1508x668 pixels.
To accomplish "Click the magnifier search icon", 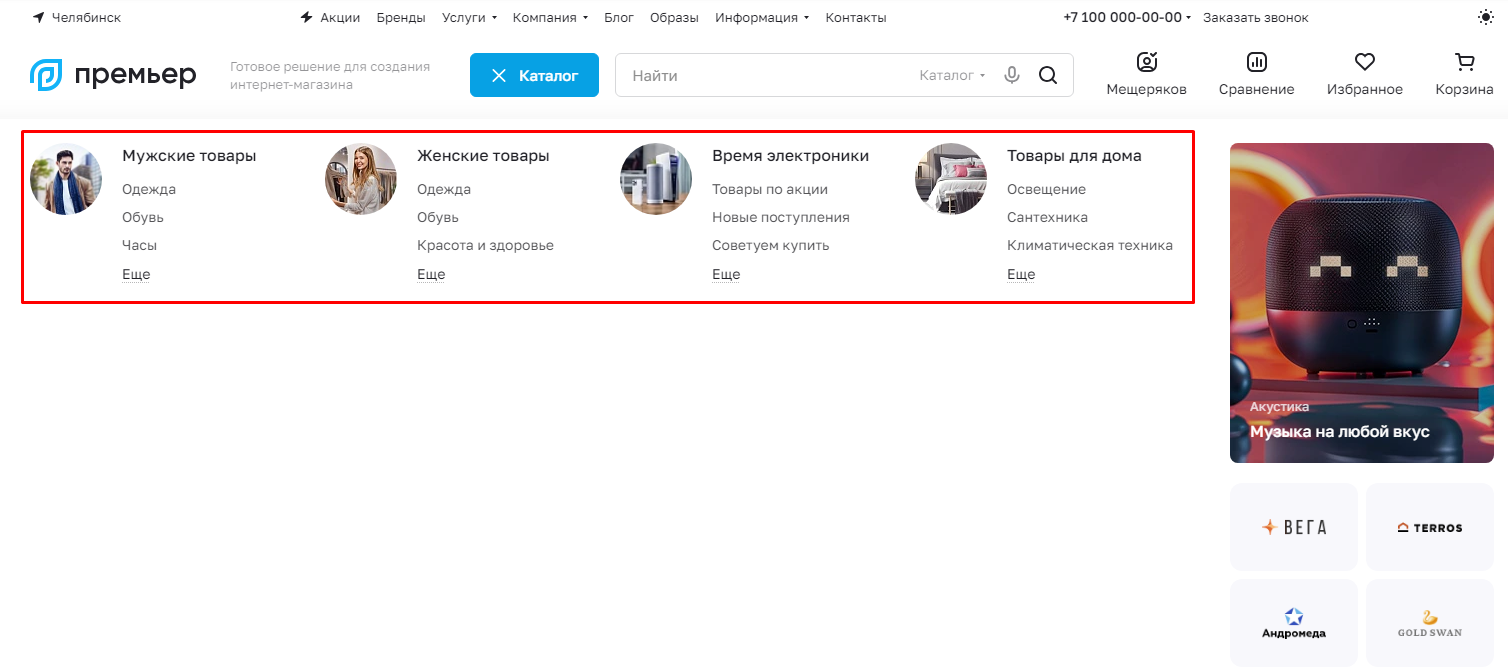I will coord(1048,75).
